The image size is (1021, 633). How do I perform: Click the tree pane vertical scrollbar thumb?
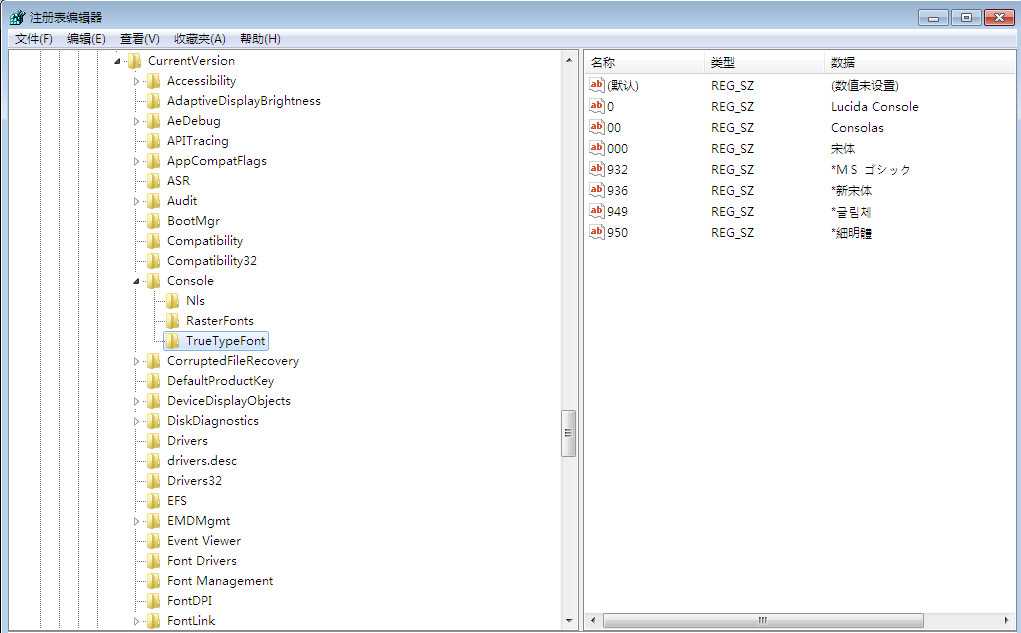point(569,434)
